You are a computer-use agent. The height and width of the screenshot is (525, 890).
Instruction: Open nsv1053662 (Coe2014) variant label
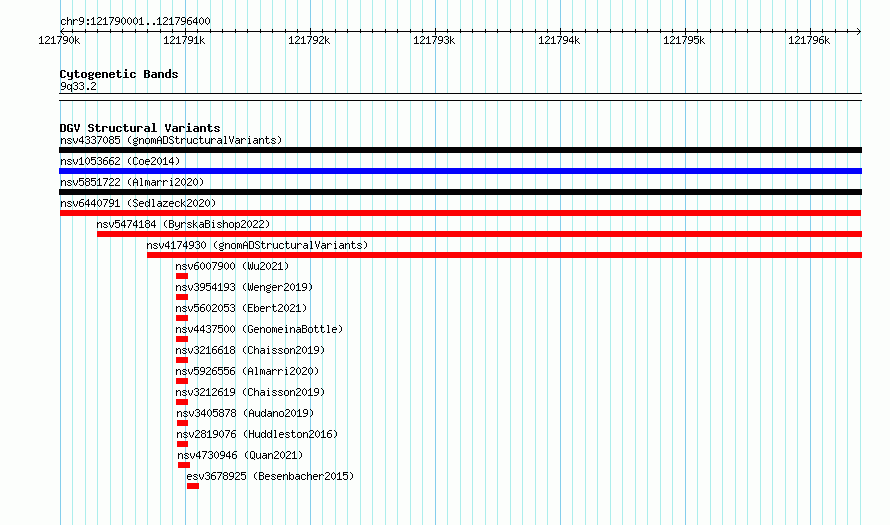120,161
